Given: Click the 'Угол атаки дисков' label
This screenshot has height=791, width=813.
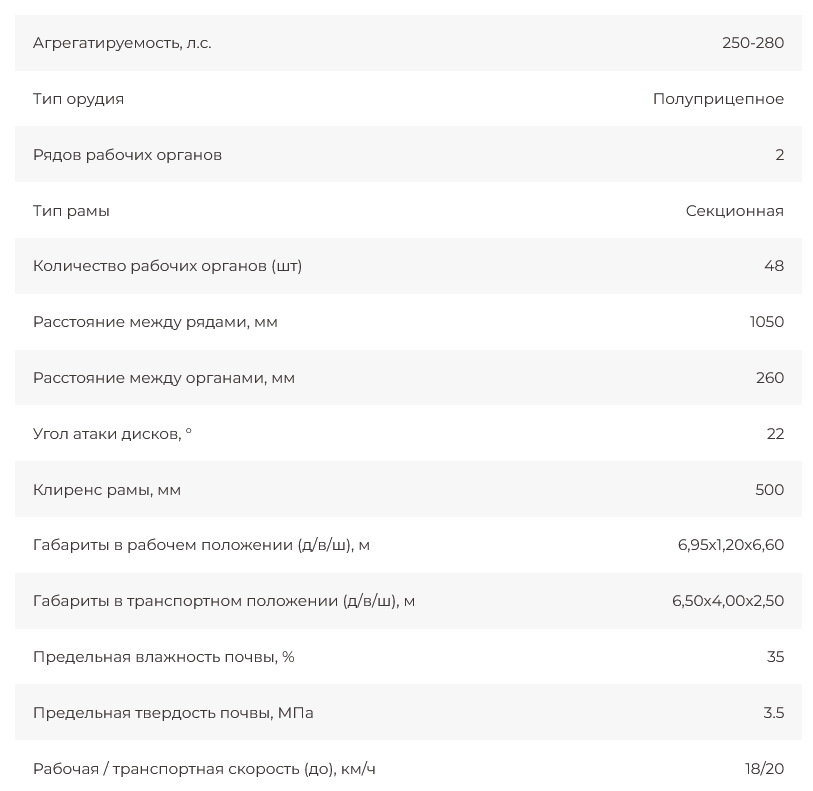Looking at the screenshot, I should click(112, 434).
